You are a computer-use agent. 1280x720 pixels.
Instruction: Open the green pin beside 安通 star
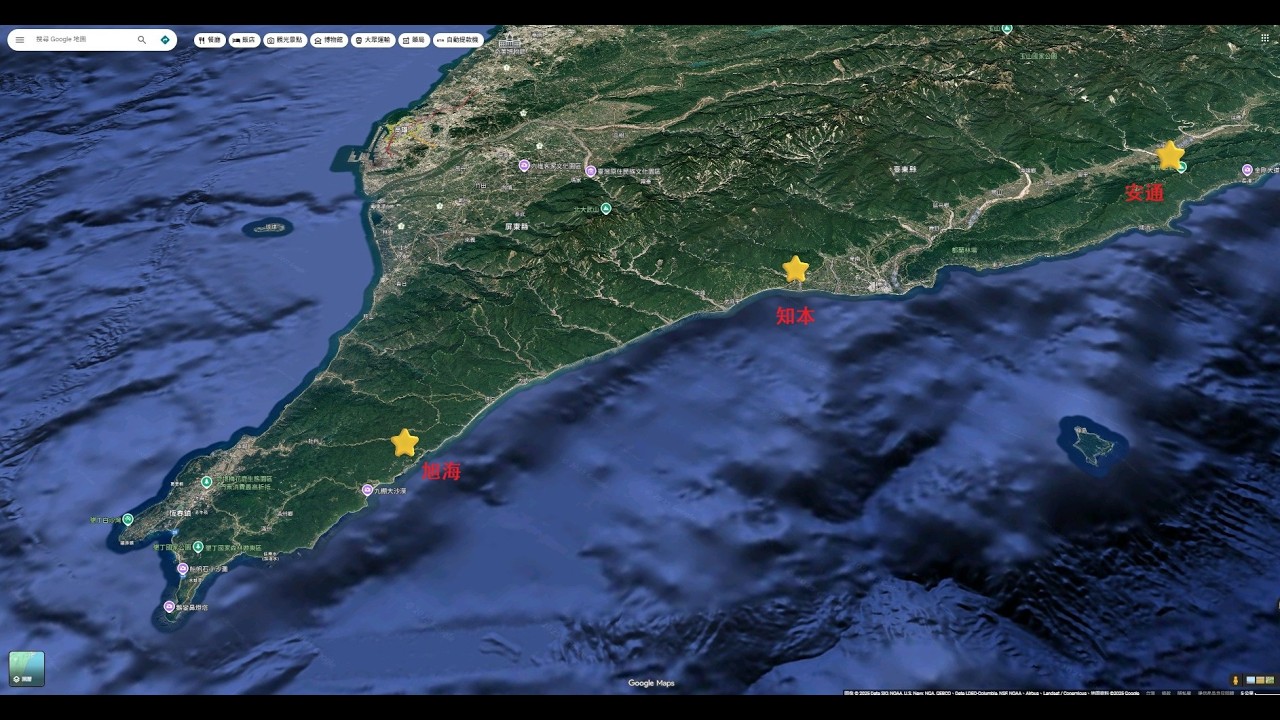click(1181, 167)
